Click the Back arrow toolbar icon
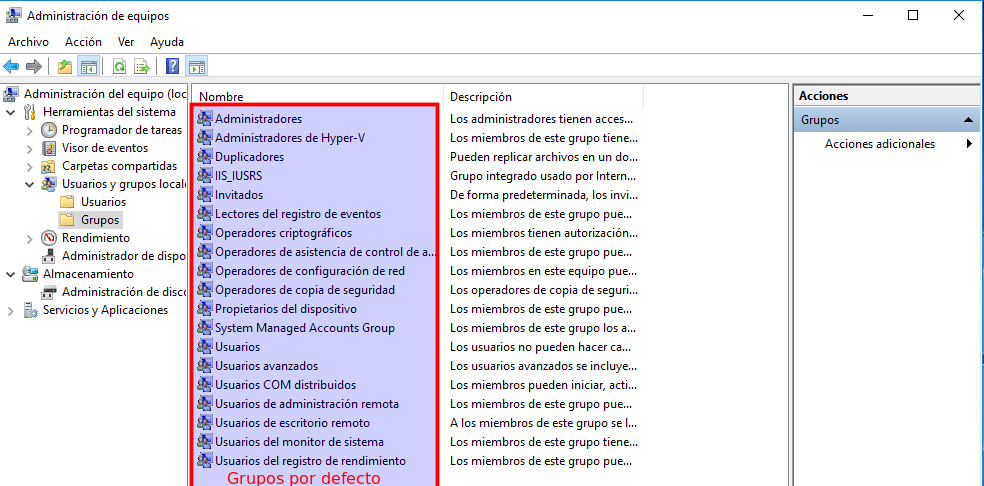This screenshot has height=486, width=984. [11, 66]
